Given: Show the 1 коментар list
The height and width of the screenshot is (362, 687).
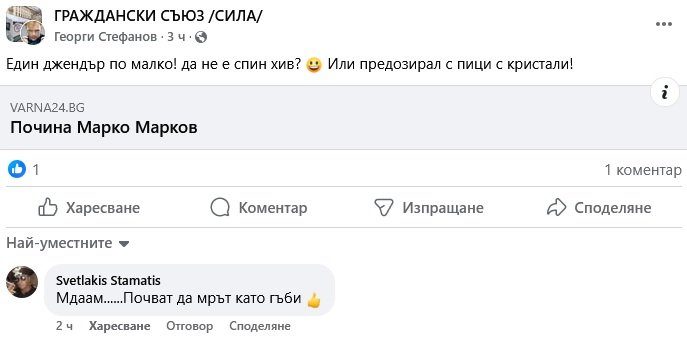Looking at the screenshot, I should point(643,170).
